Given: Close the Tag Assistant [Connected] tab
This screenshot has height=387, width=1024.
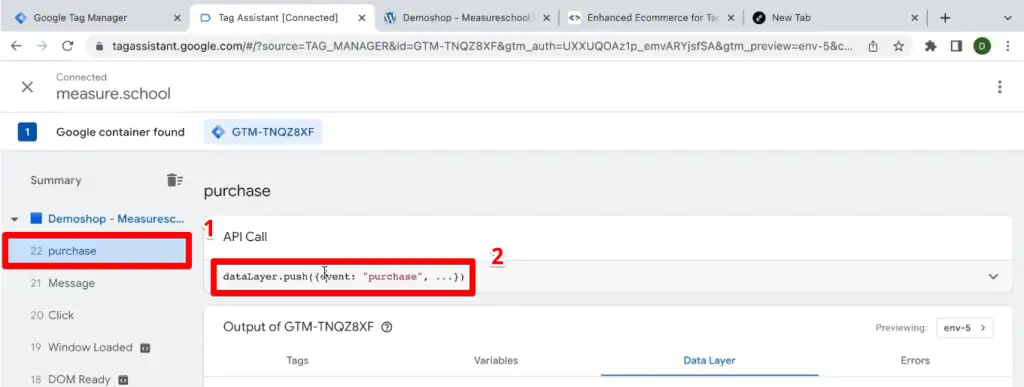Looking at the screenshot, I should (x=362, y=18).
